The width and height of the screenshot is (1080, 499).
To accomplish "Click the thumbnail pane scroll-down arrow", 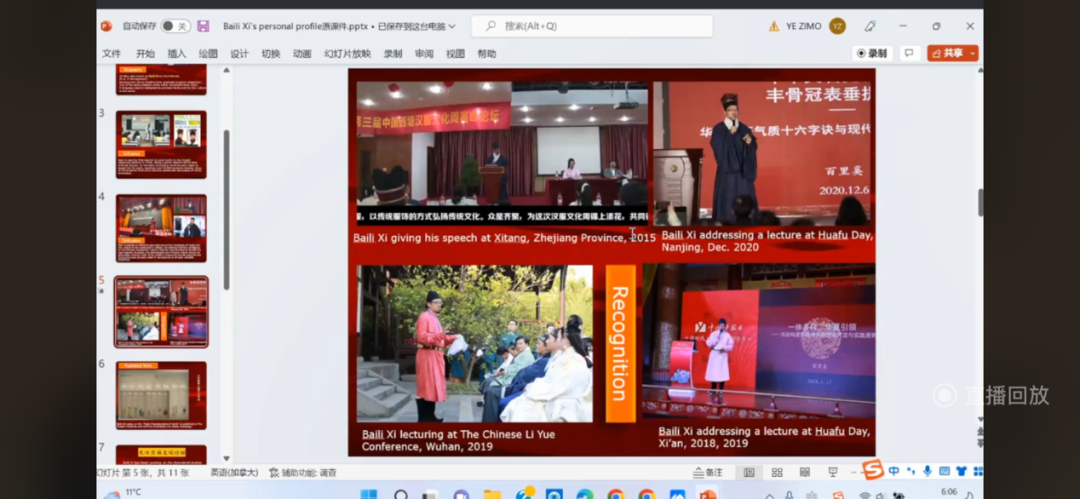I will tap(227, 458).
